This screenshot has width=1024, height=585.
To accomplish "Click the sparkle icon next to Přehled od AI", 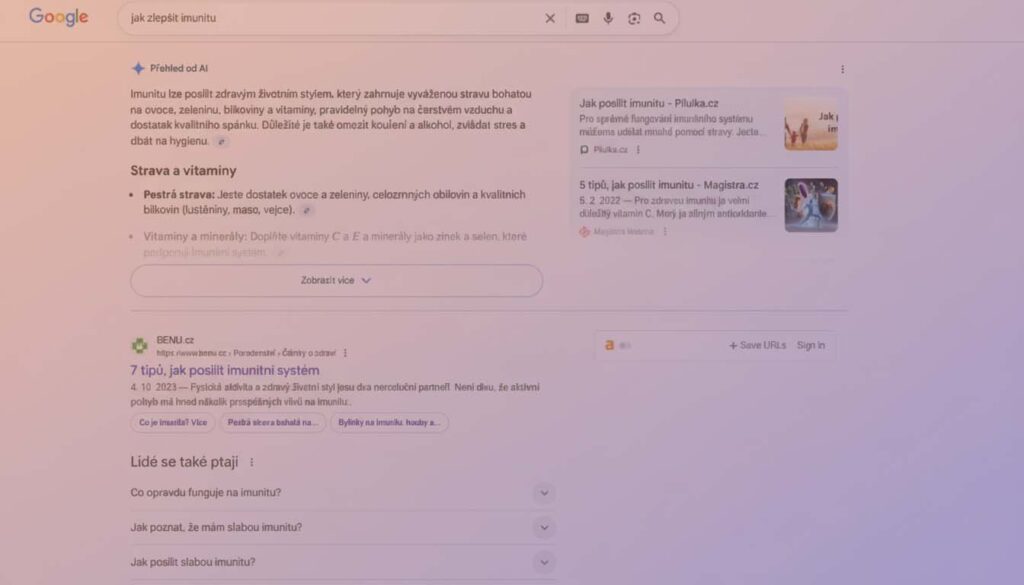I will 139,68.
